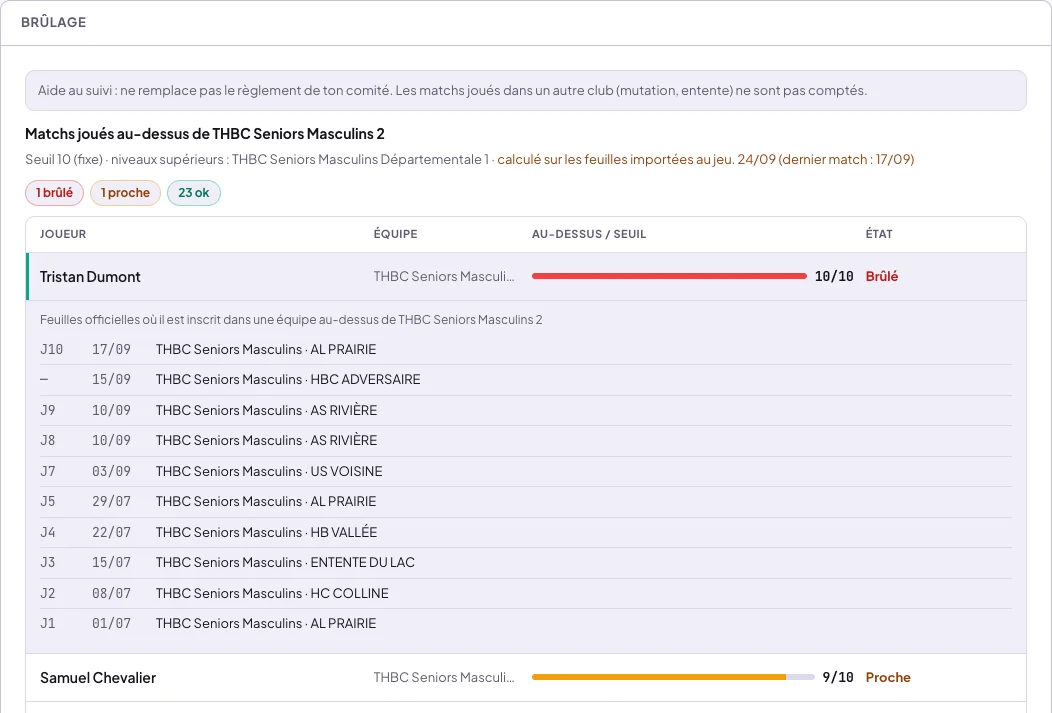Click the team name in Samuel Chevalier's row

[x=444, y=677]
